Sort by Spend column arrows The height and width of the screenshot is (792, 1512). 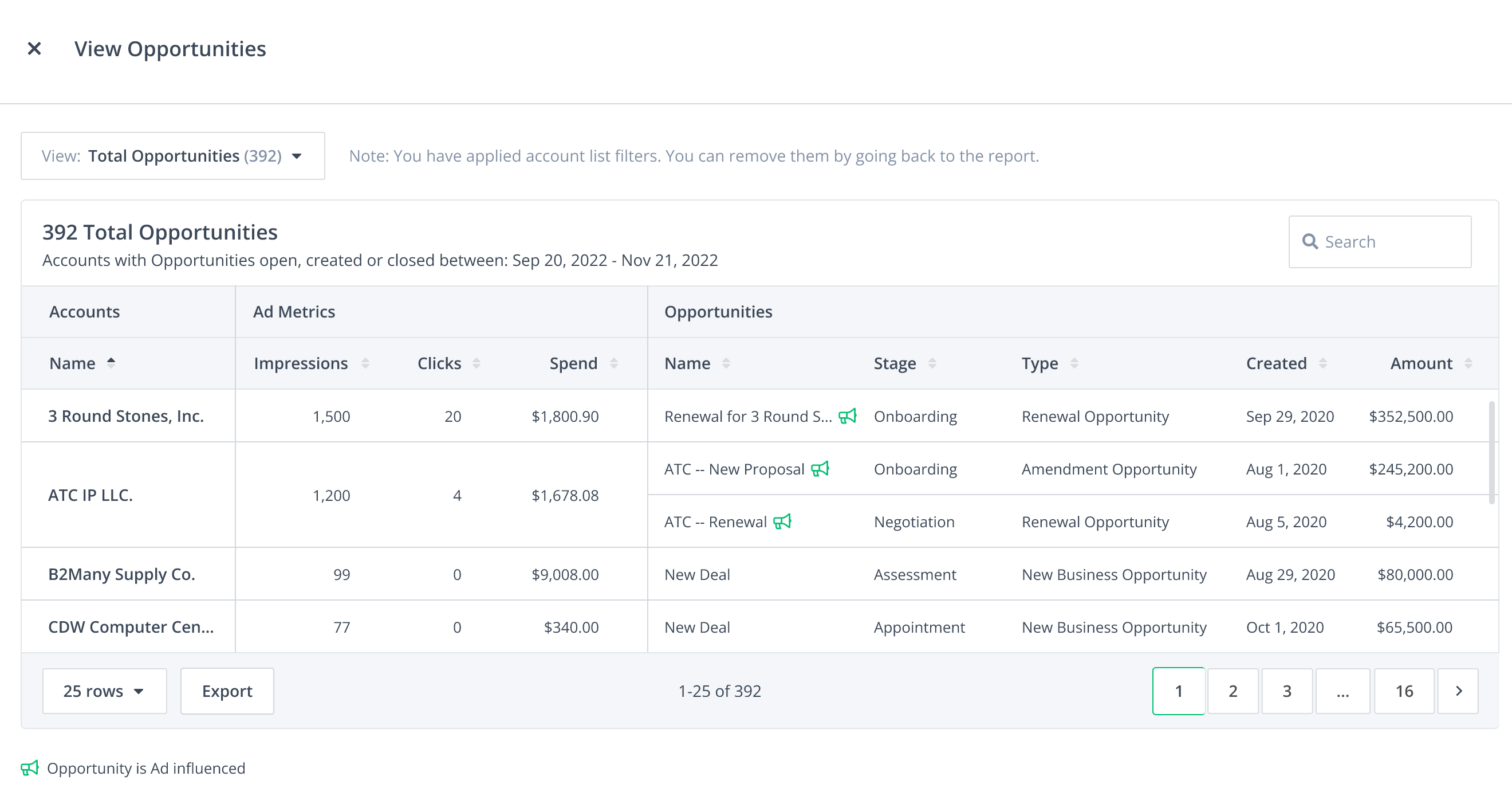pyautogui.click(x=613, y=363)
